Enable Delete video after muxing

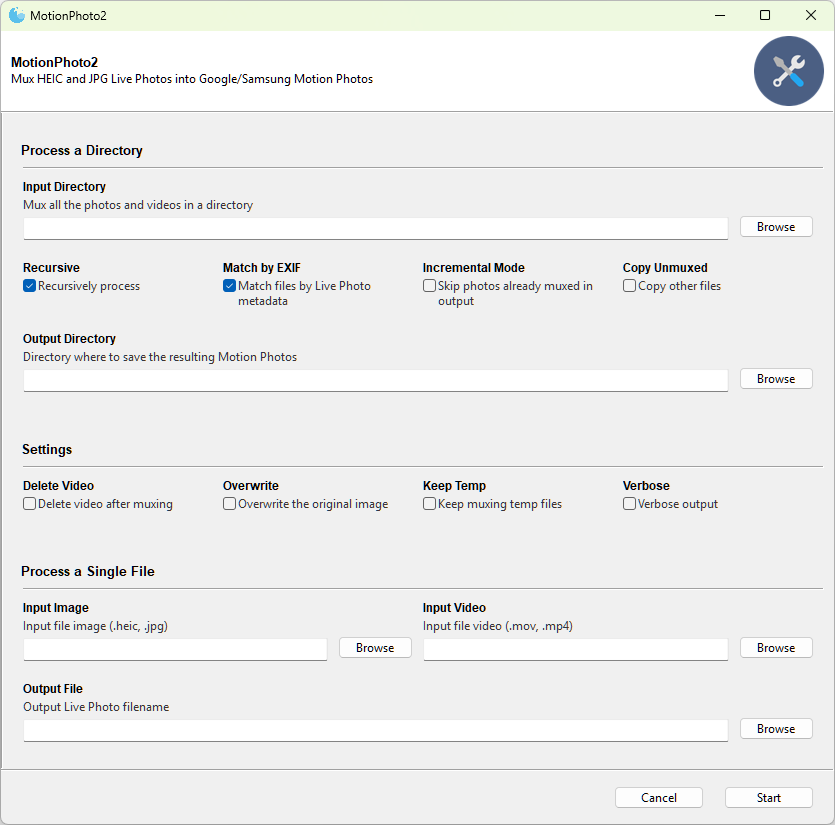pyautogui.click(x=29, y=504)
